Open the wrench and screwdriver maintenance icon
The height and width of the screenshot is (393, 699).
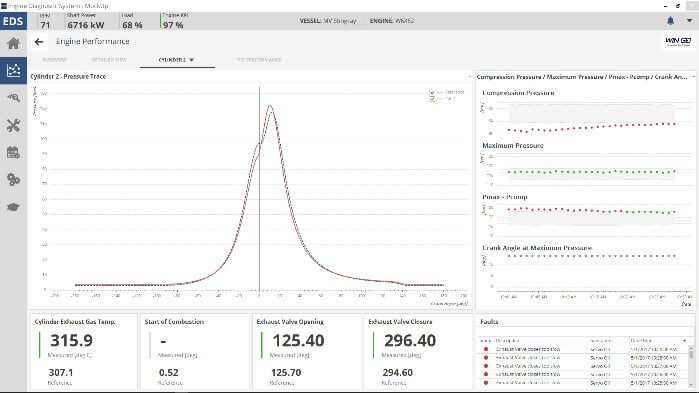pyautogui.click(x=13, y=125)
